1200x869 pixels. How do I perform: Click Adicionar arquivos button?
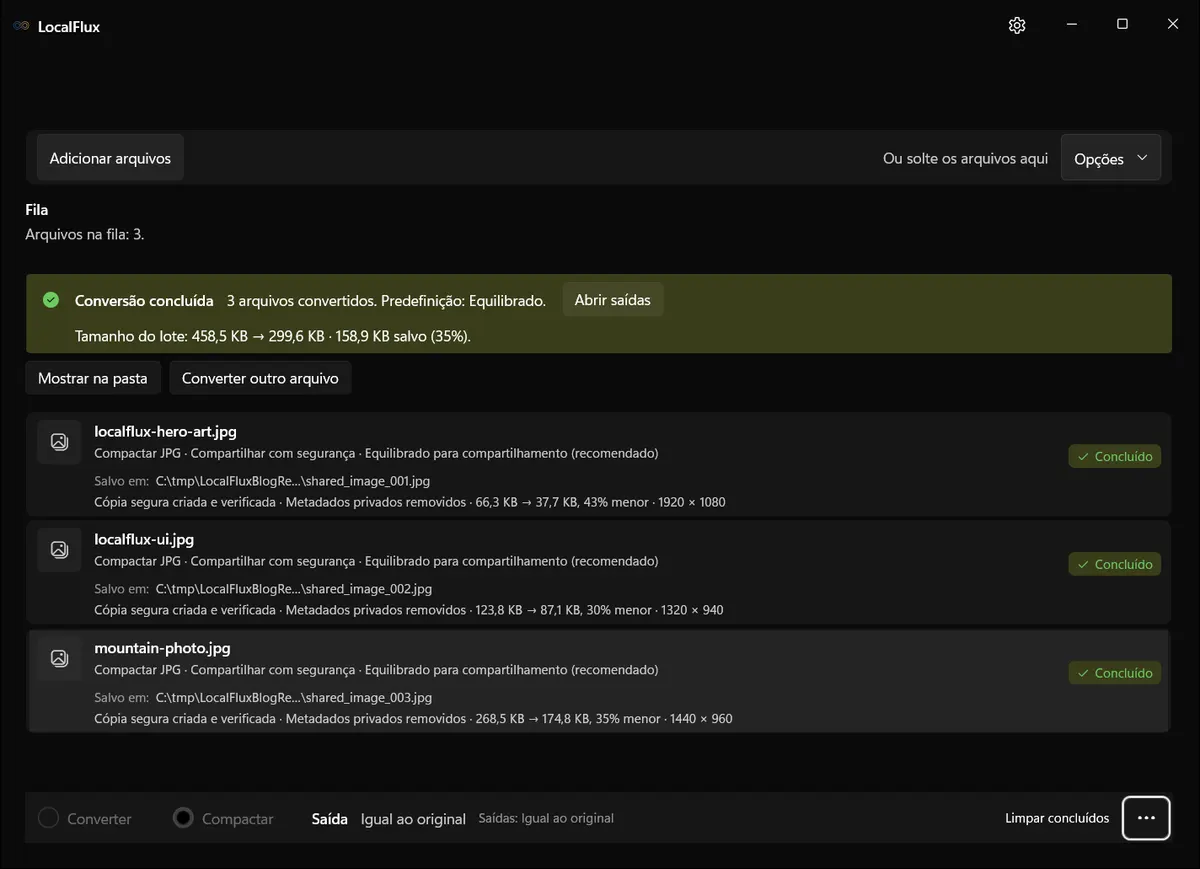click(x=110, y=158)
